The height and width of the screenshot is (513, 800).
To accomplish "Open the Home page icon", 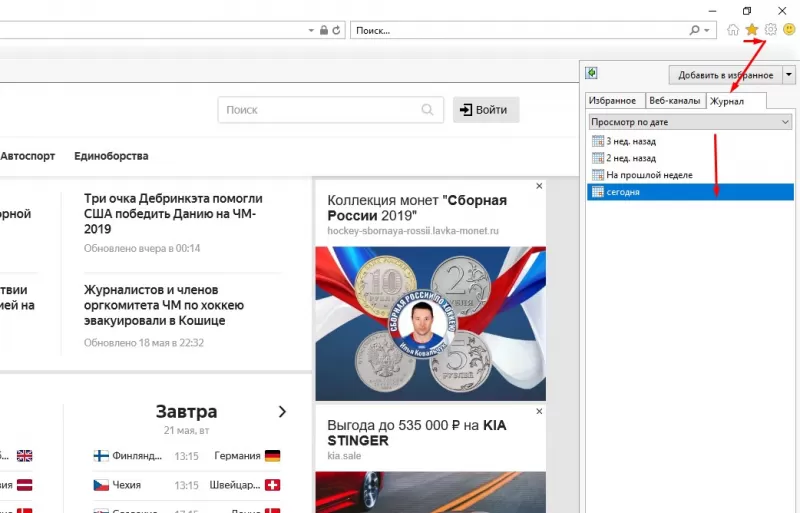I will click(733, 30).
